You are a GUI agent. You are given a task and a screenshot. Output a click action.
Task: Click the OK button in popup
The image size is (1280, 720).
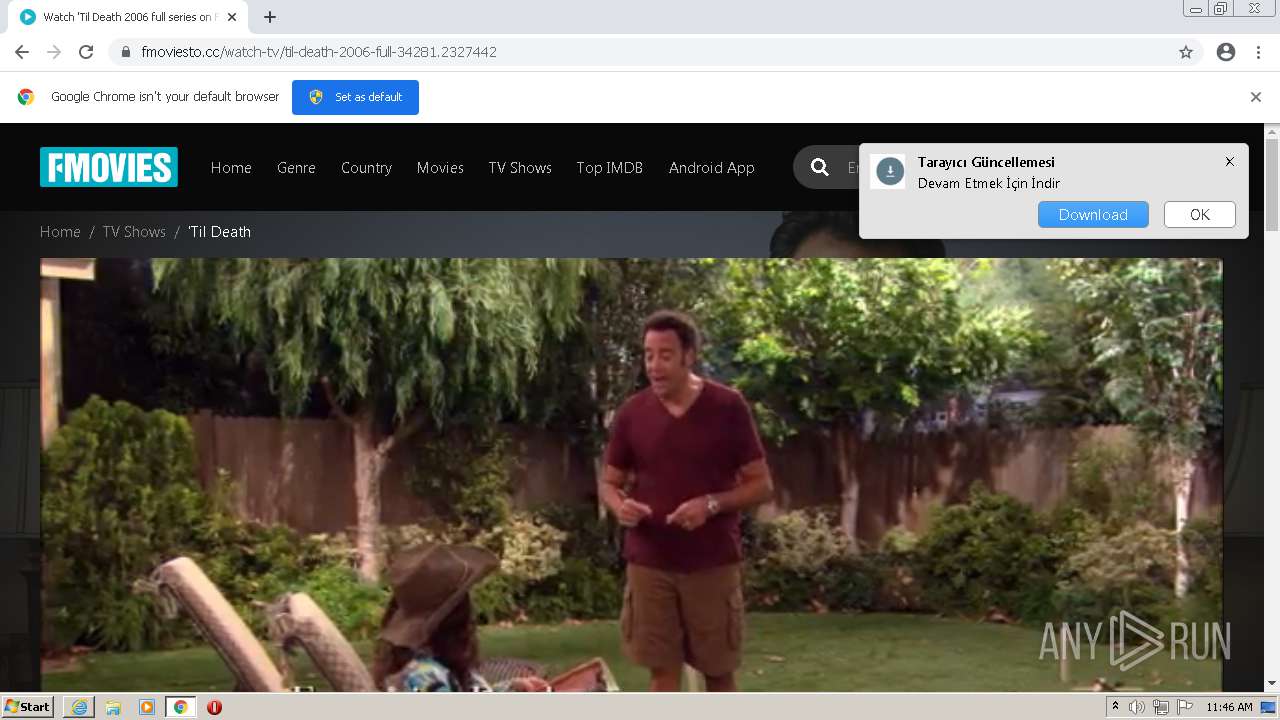click(x=1200, y=214)
